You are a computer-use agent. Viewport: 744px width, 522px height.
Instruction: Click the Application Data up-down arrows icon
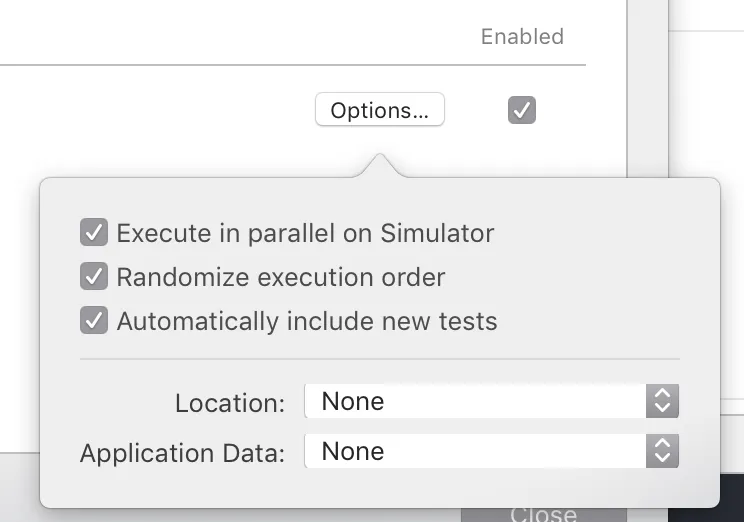click(x=662, y=452)
